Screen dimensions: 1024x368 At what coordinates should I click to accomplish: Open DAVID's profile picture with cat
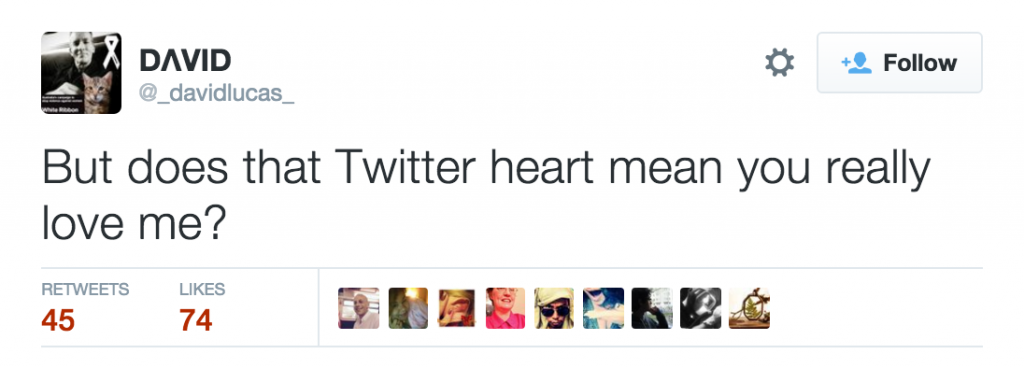point(81,73)
